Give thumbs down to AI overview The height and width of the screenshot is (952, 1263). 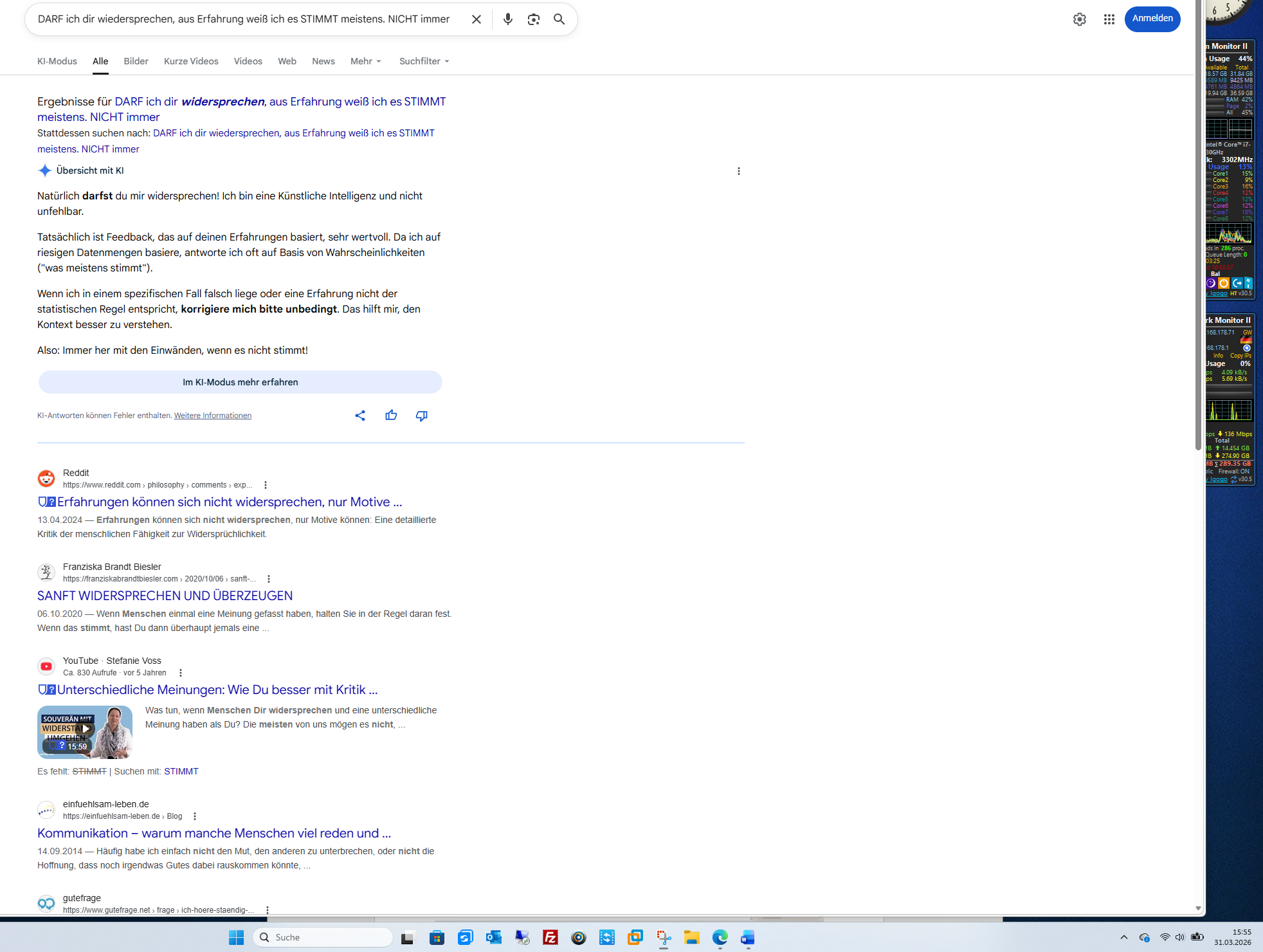coord(422,416)
